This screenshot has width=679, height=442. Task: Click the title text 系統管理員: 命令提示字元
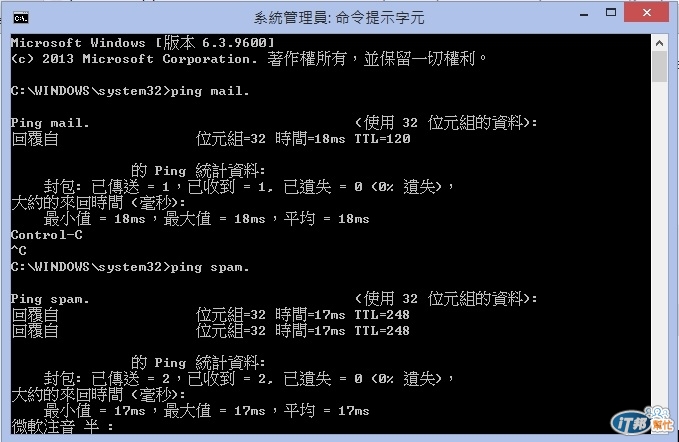339,18
